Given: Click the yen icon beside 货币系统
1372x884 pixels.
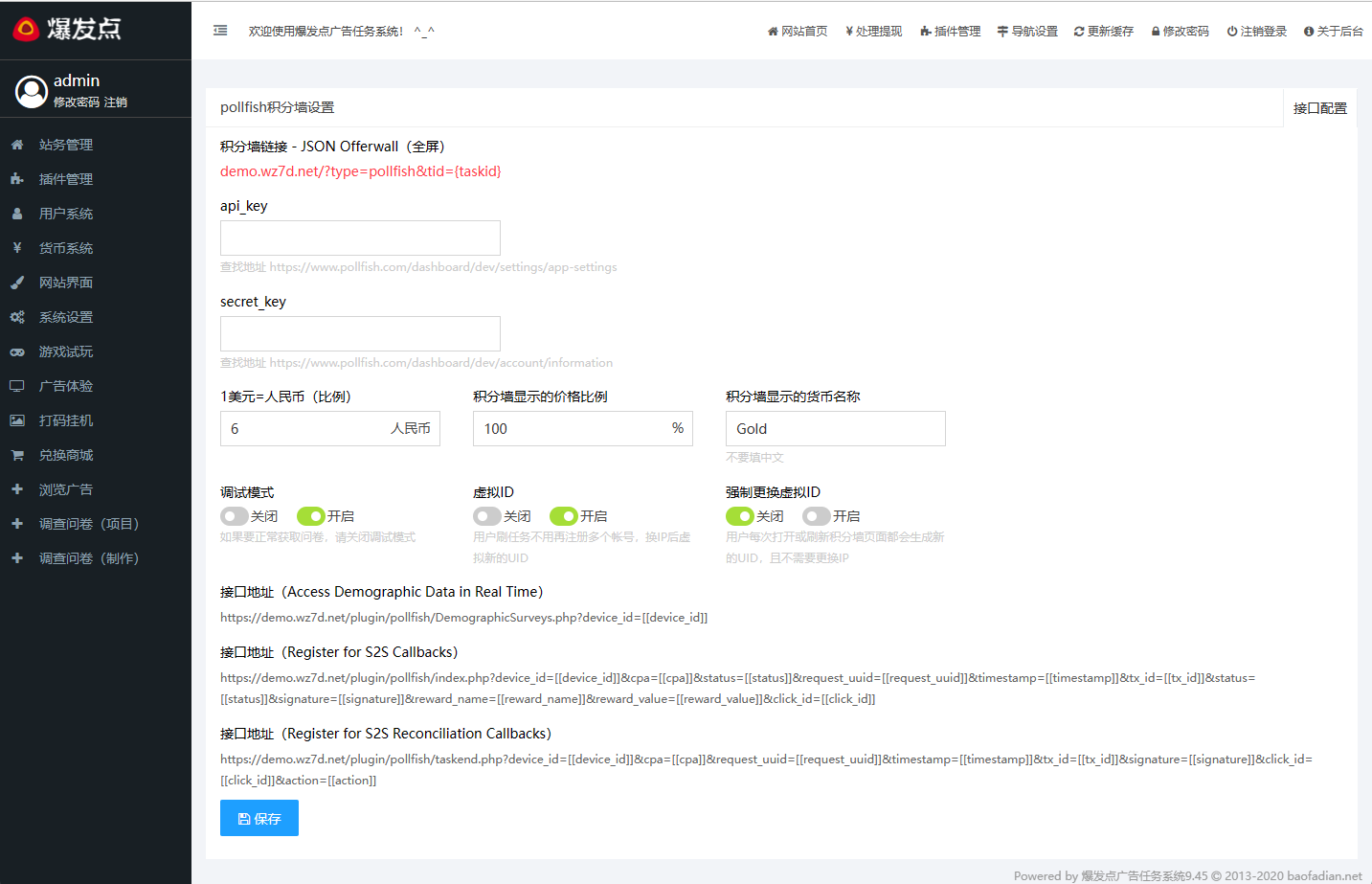Looking at the screenshot, I should [x=17, y=248].
